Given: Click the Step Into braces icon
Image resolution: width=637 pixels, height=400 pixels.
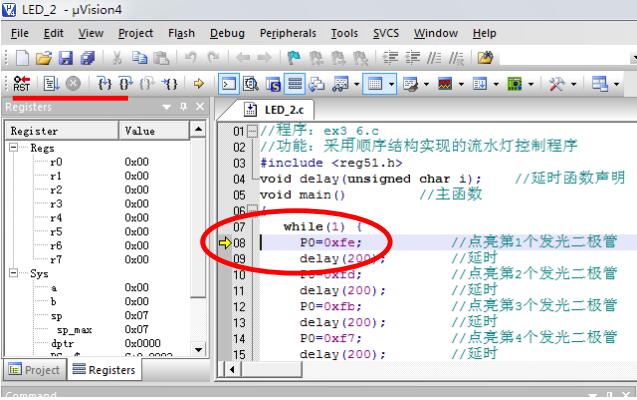Looking at the screenshot, I should [105, 84].
